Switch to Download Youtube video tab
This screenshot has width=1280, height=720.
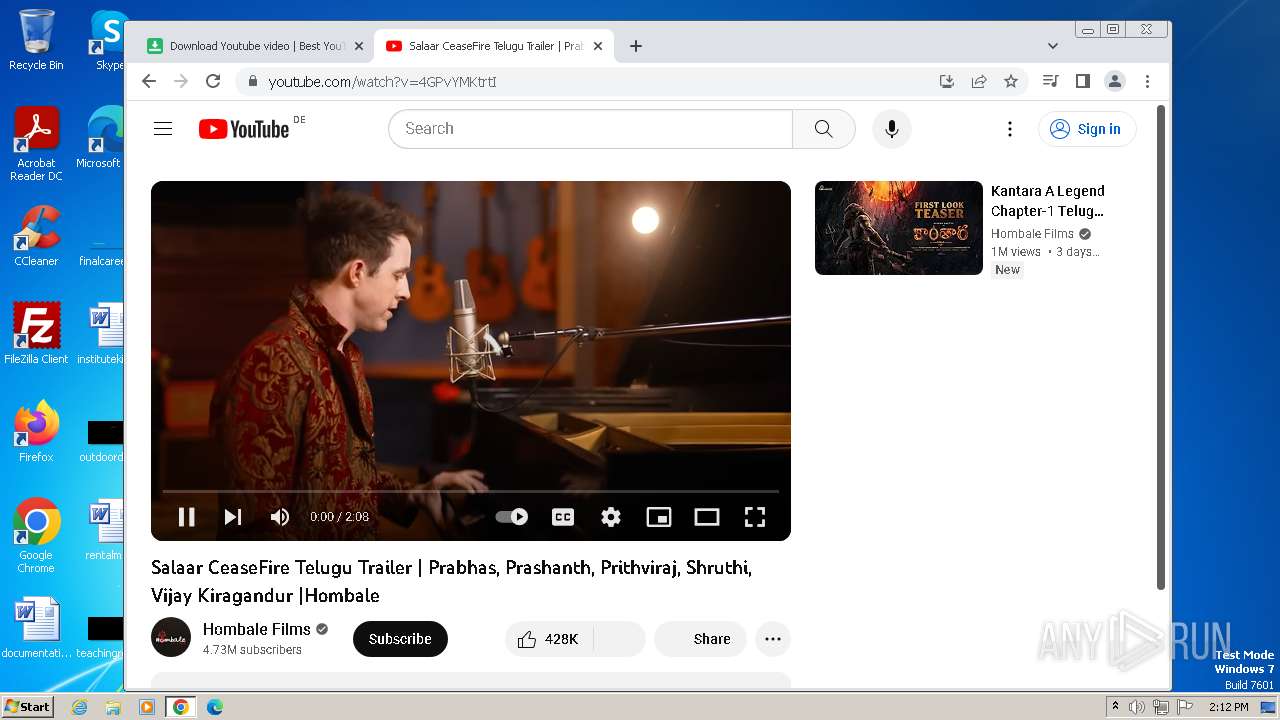coord(246,46)
